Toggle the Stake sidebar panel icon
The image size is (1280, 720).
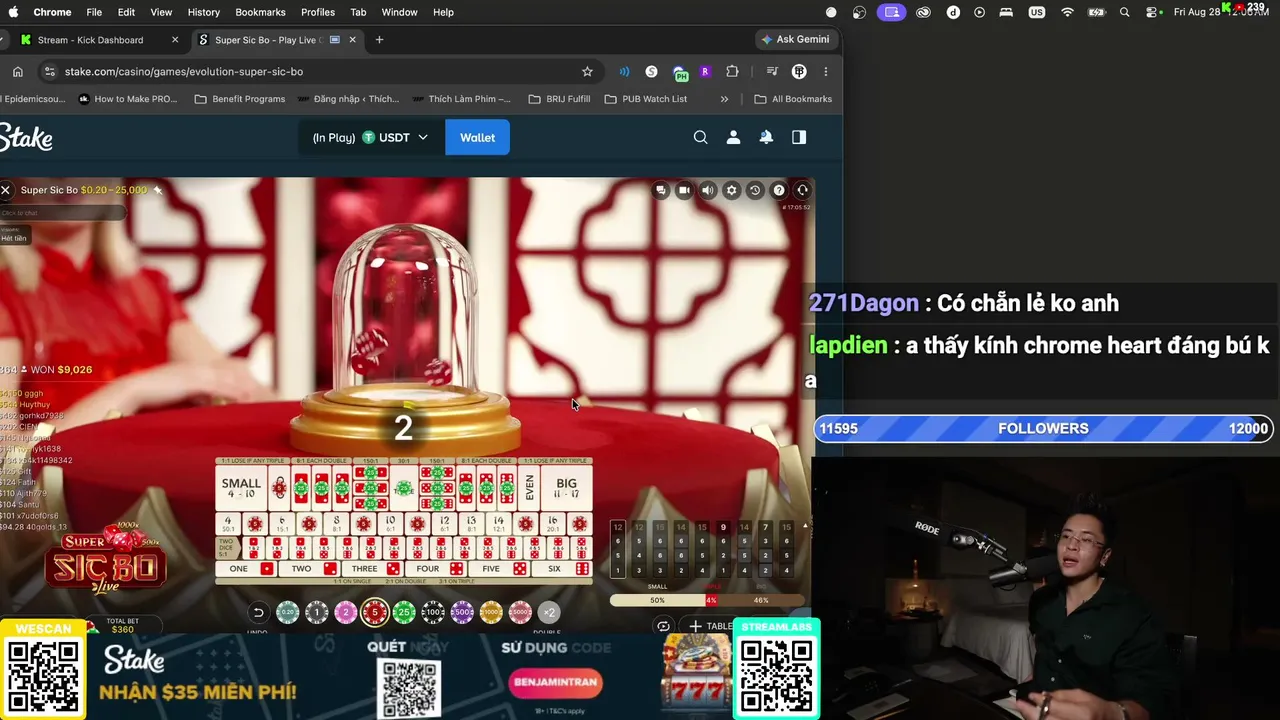tap(799, 138)
